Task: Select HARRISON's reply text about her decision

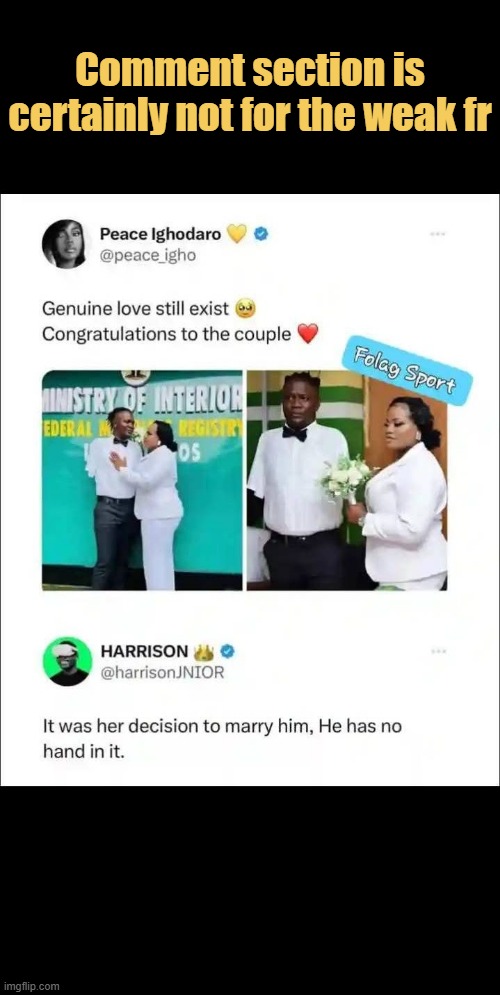Action: [222, 739]
